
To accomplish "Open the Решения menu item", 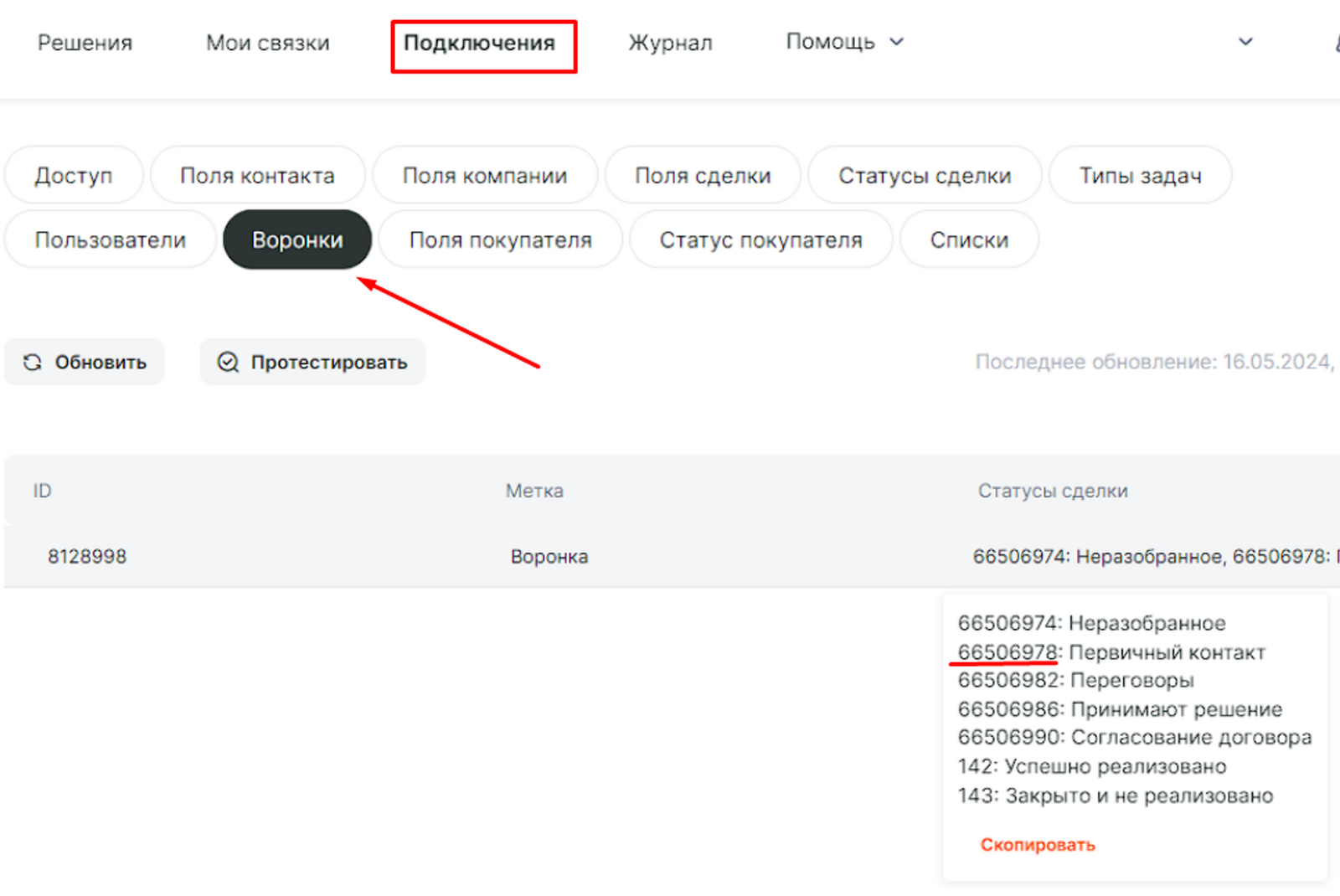I will [x=85, y=43].
